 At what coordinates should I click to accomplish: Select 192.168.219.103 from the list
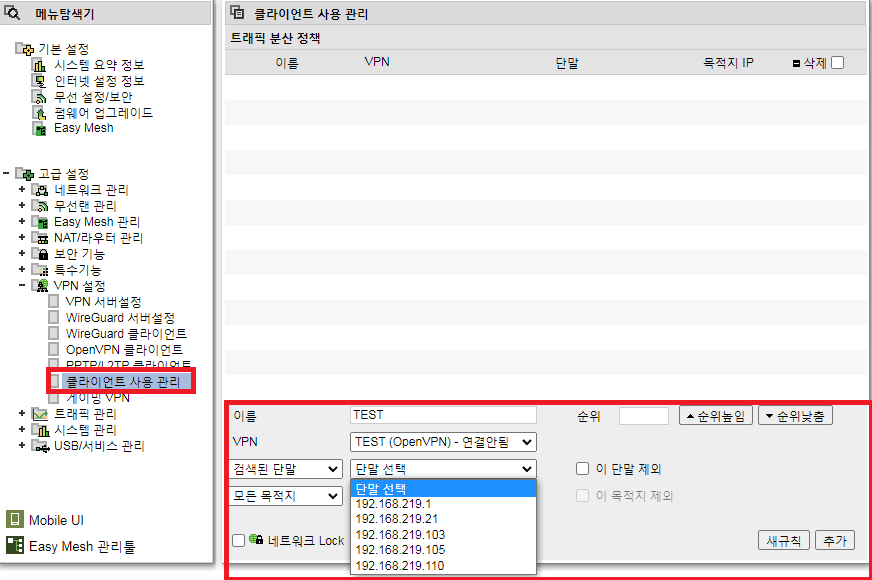(x=443, y=534)
